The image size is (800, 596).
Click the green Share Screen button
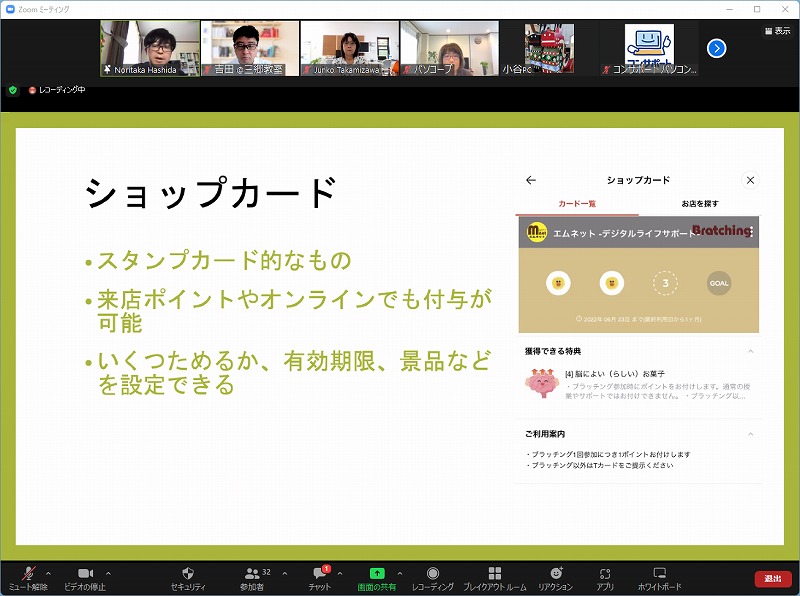[377, 577]
